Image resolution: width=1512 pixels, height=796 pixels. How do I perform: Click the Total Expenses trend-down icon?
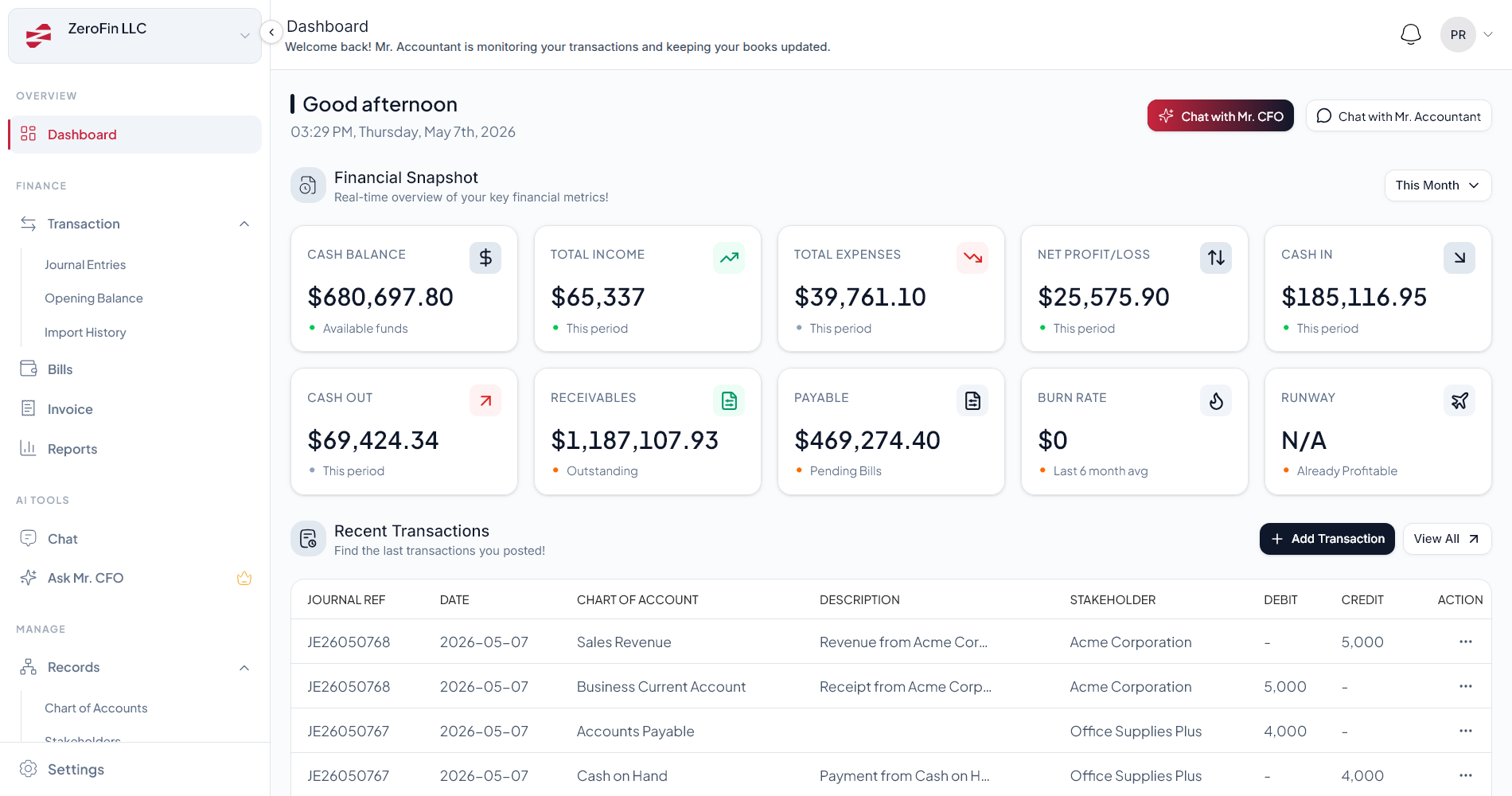[972, 258]
